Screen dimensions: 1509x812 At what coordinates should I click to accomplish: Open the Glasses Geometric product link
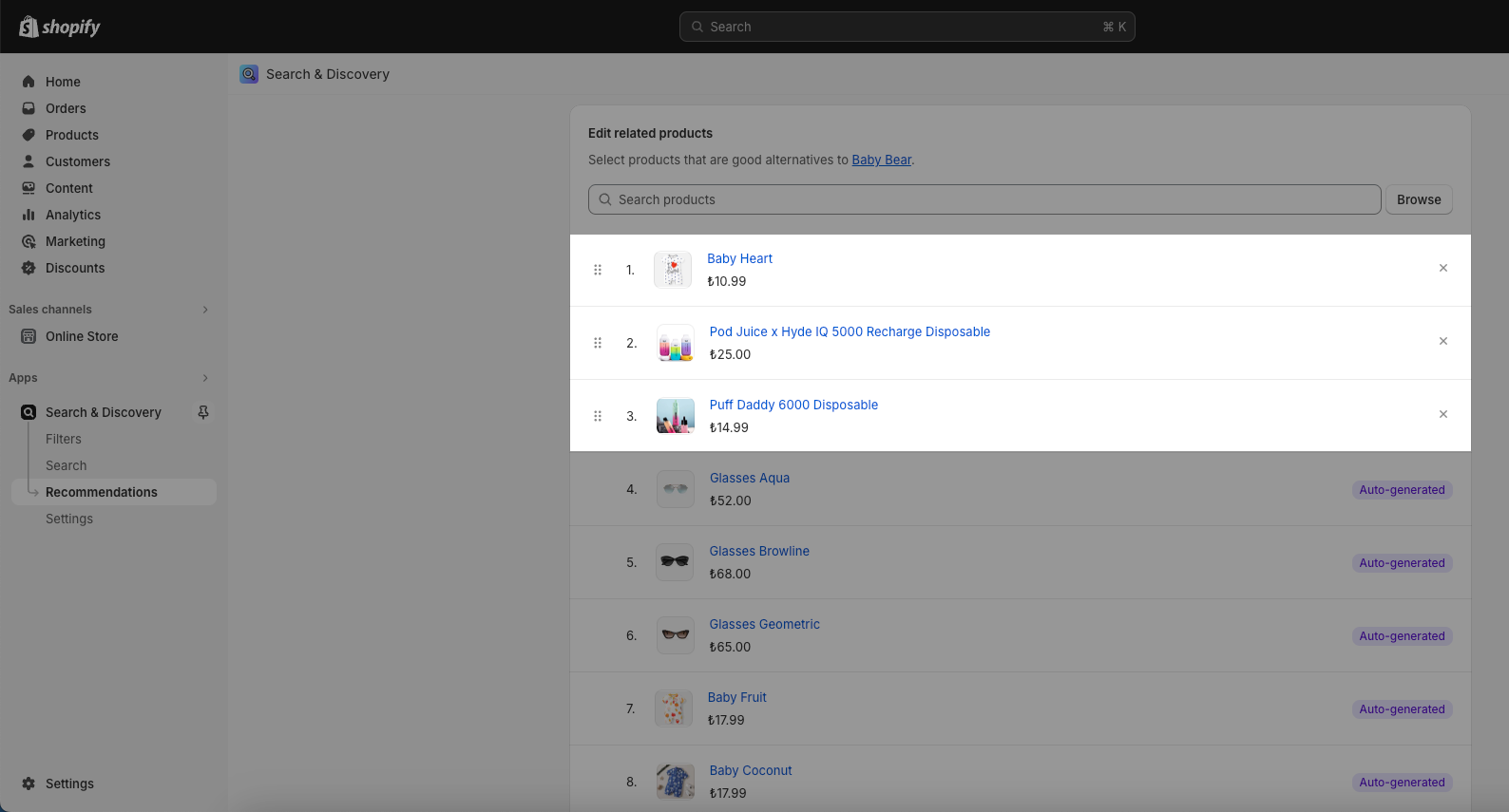coord(764,624)
